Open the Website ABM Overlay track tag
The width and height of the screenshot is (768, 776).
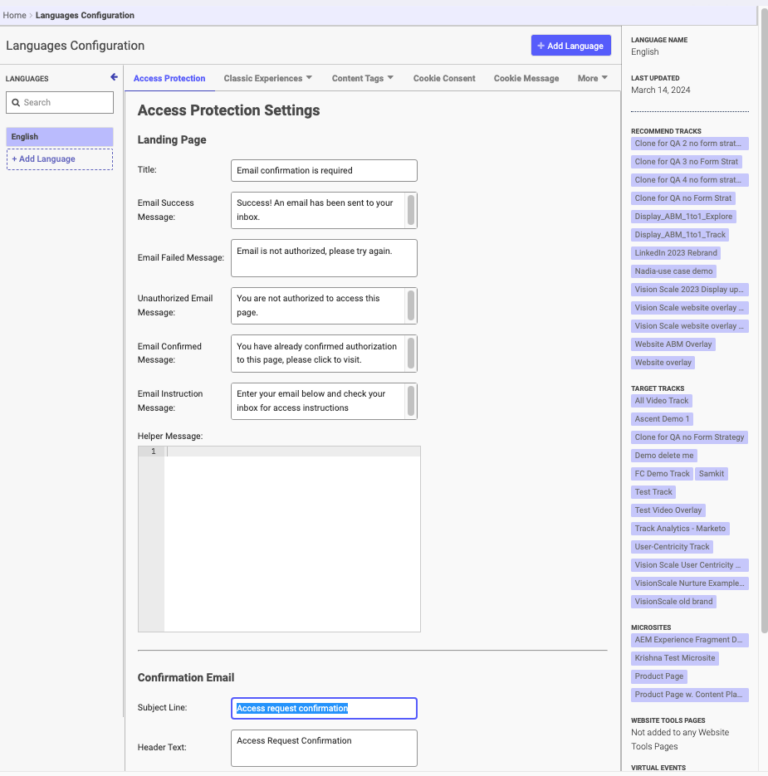point(673,344)
